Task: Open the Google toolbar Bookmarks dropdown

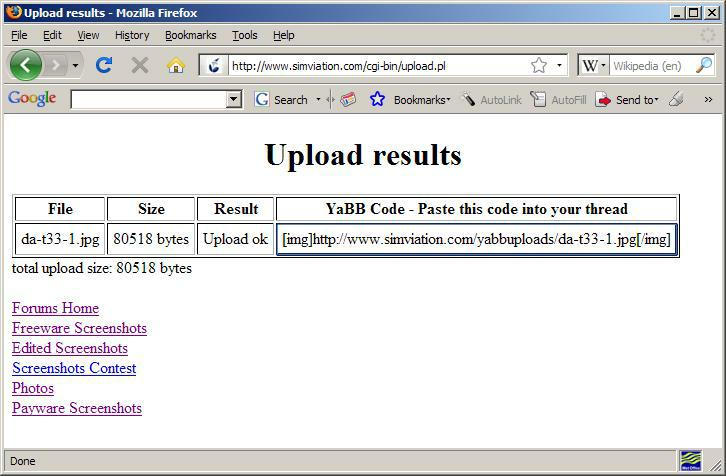Action: (422, 100)
